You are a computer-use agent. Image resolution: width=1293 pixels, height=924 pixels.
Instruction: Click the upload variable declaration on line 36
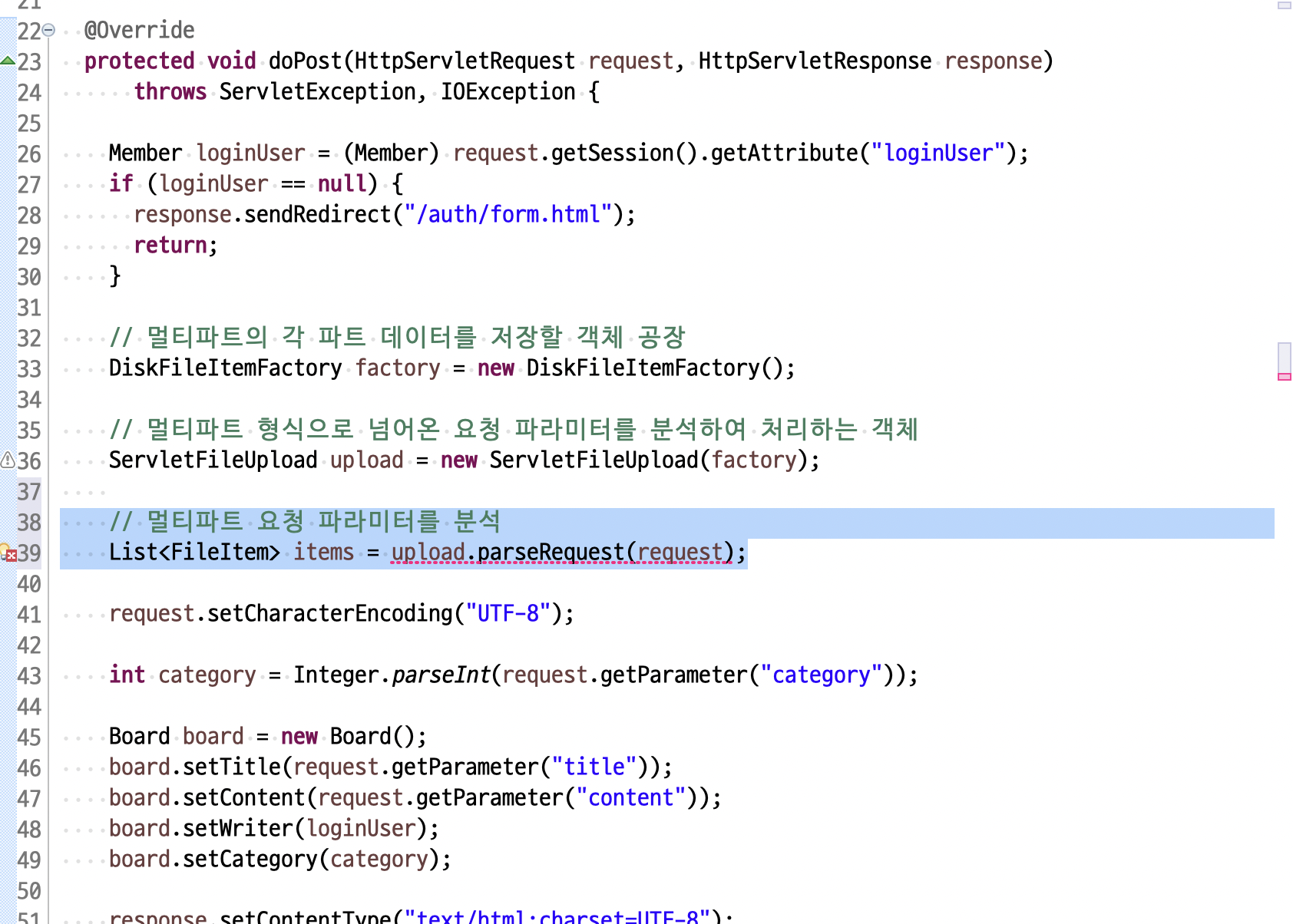click(367, 460)
